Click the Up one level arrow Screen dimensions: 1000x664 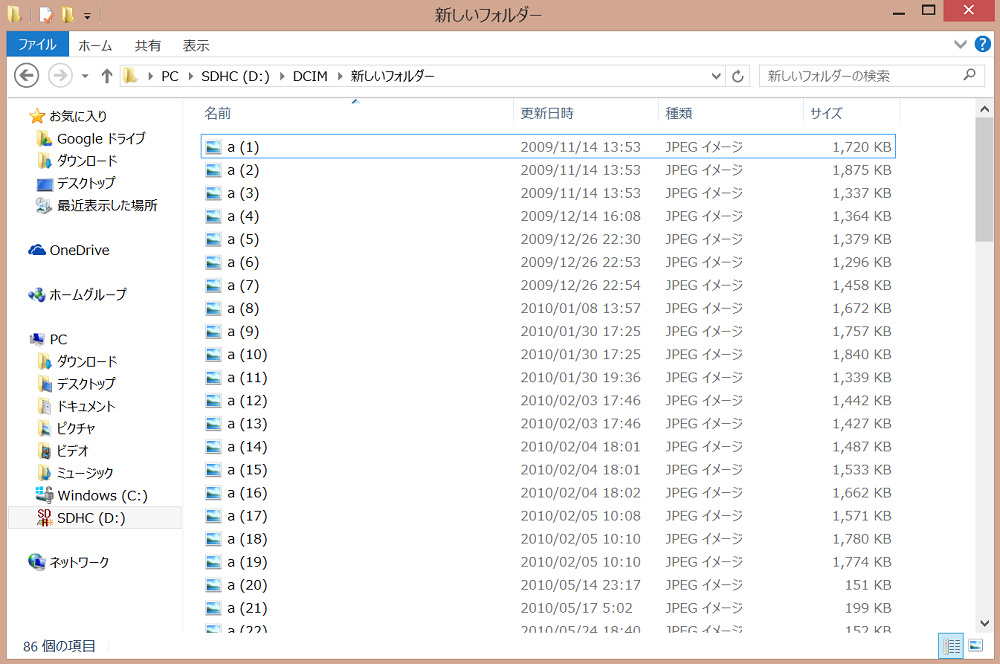(x=107, y=76)
